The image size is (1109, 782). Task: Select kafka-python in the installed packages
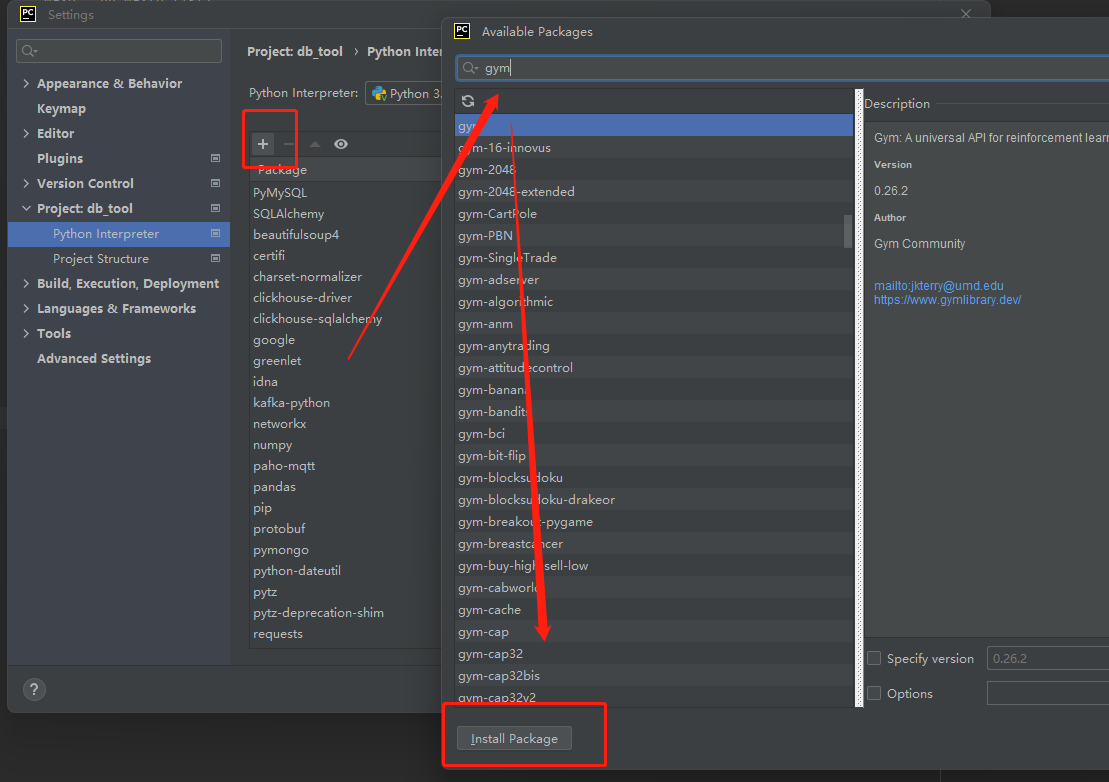click(x=346, y=402)
